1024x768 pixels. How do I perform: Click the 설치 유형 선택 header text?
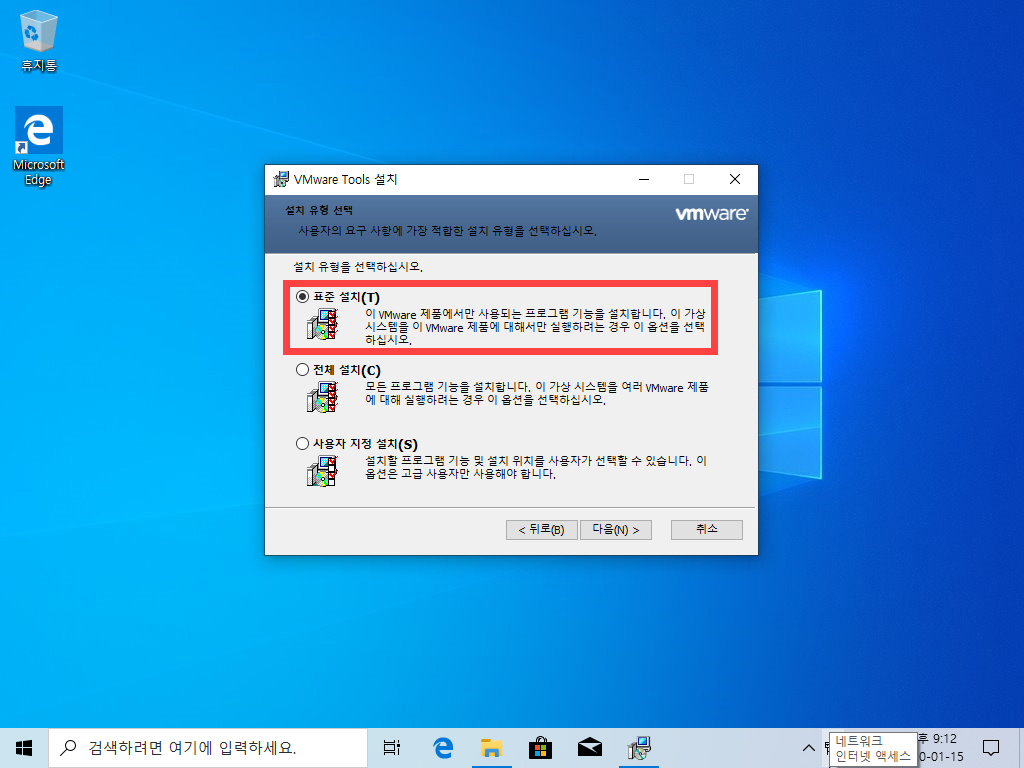tap(319, 210)
